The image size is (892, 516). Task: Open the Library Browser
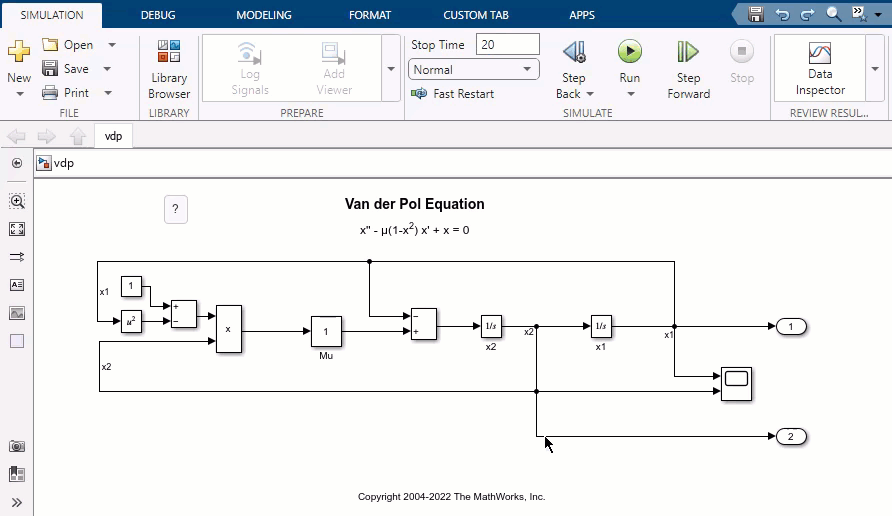click(x=169, y=69)
